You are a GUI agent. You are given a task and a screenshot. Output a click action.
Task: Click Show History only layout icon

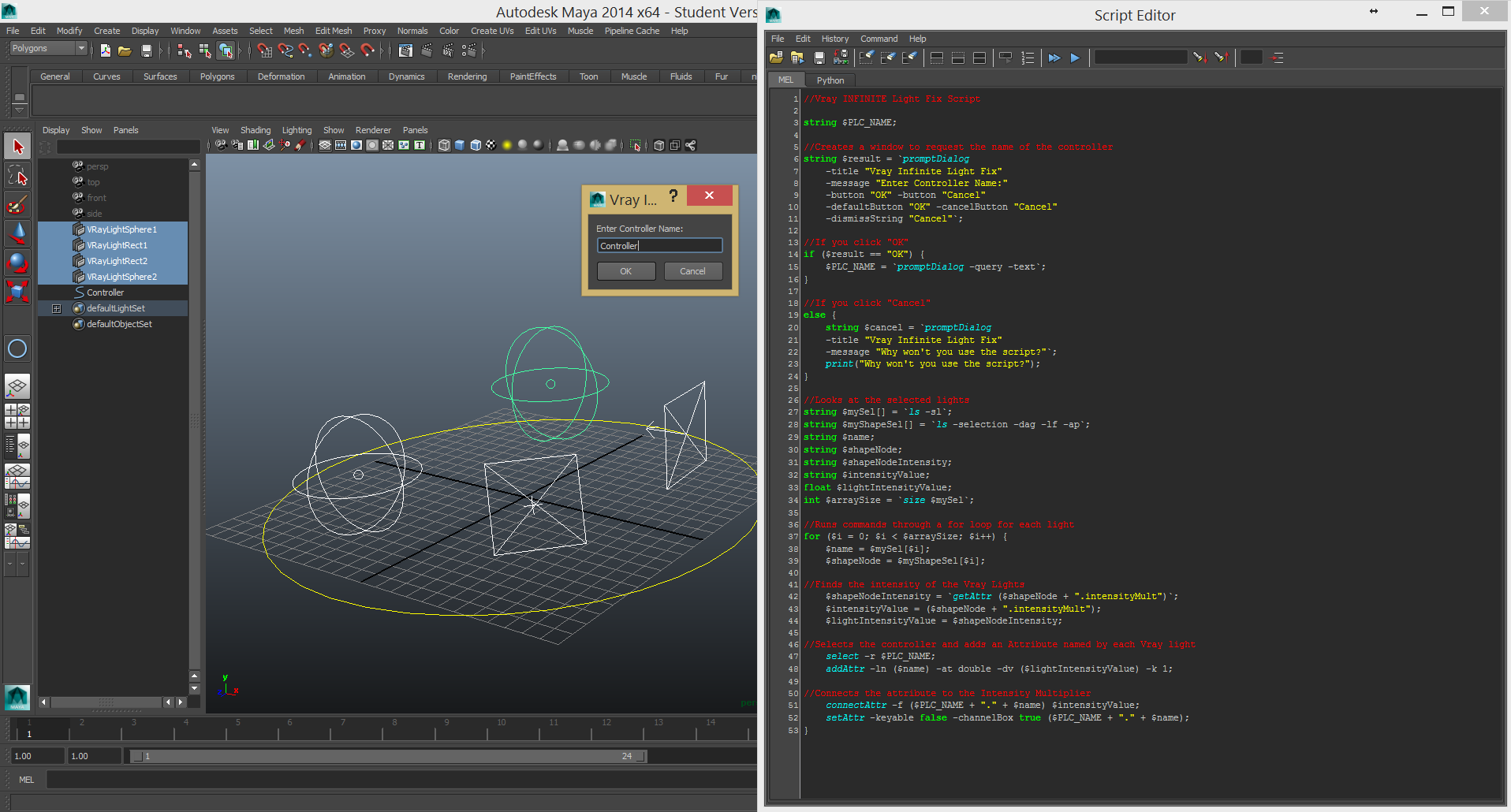[x=937, y=58]
